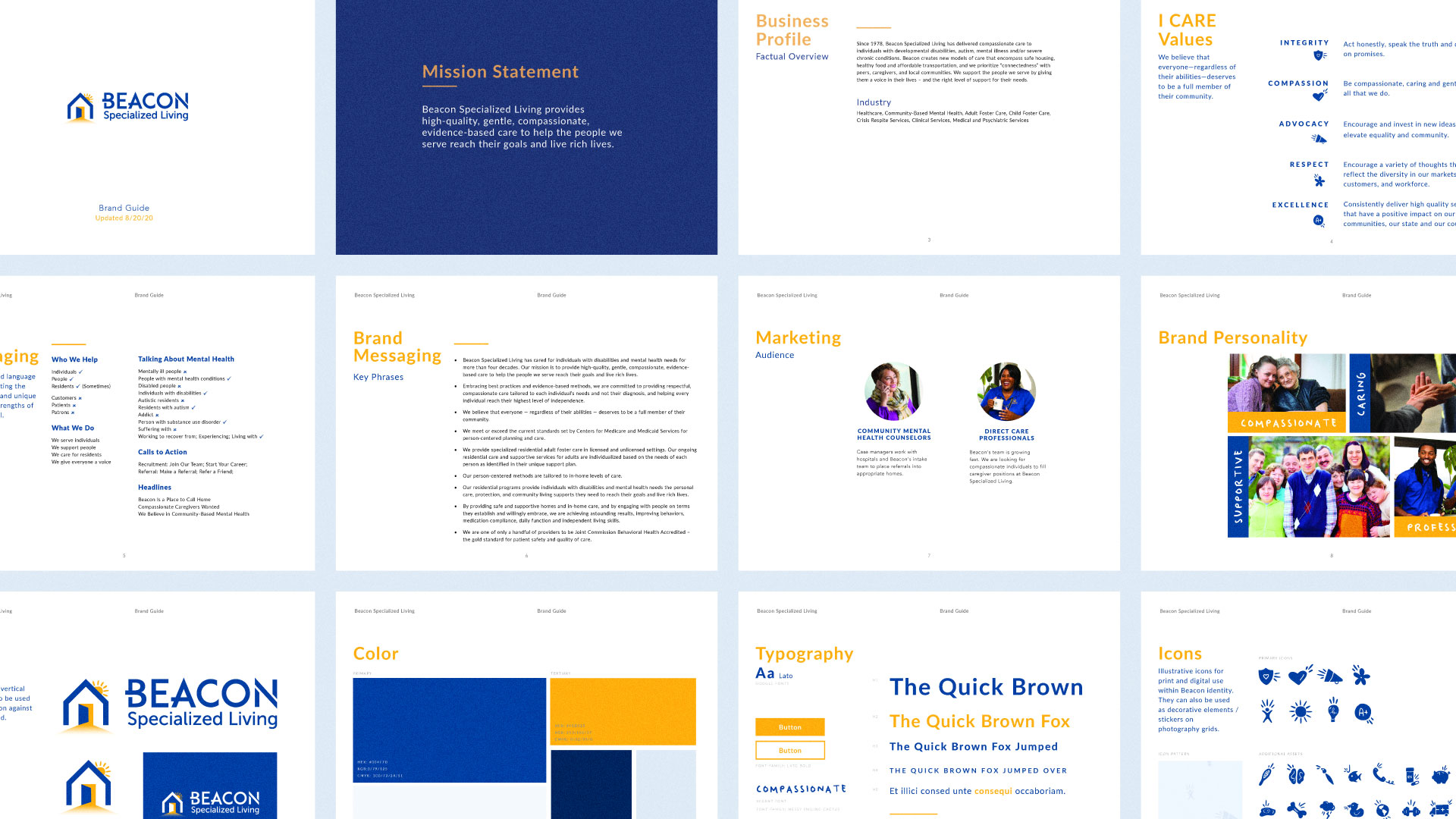Expand the Brand Messaging Key Phrases section
This screenshot has height=819, width=1456.
377,376
